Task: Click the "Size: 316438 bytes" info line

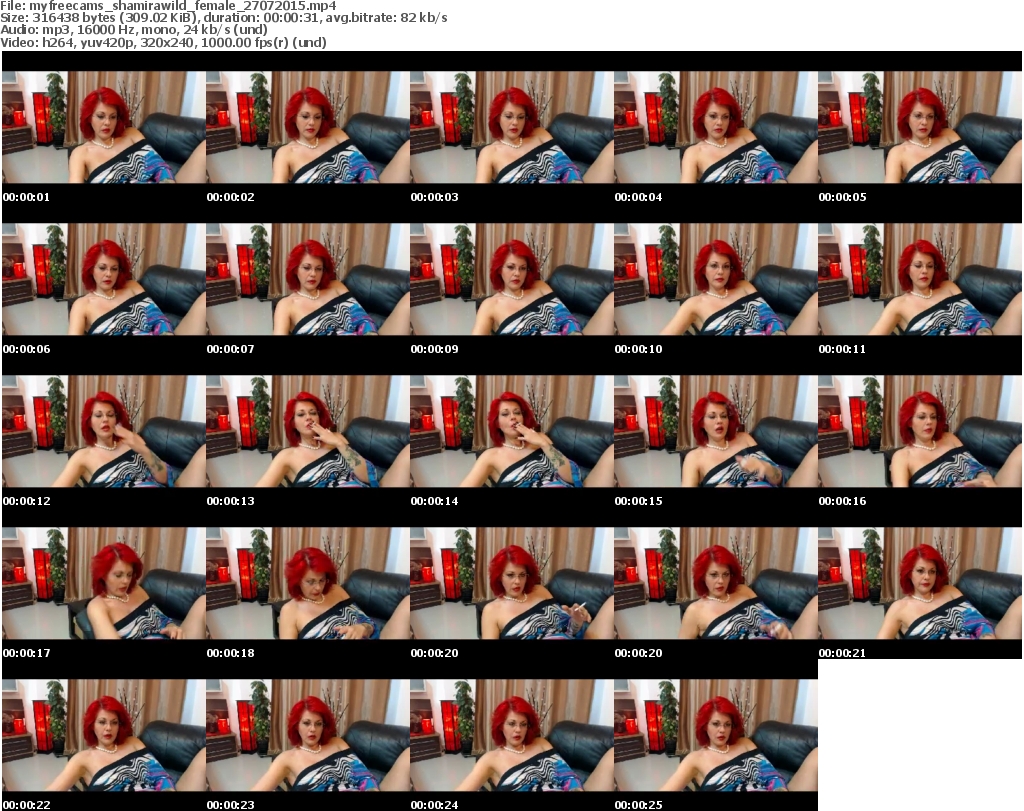Action: [223, 18]
